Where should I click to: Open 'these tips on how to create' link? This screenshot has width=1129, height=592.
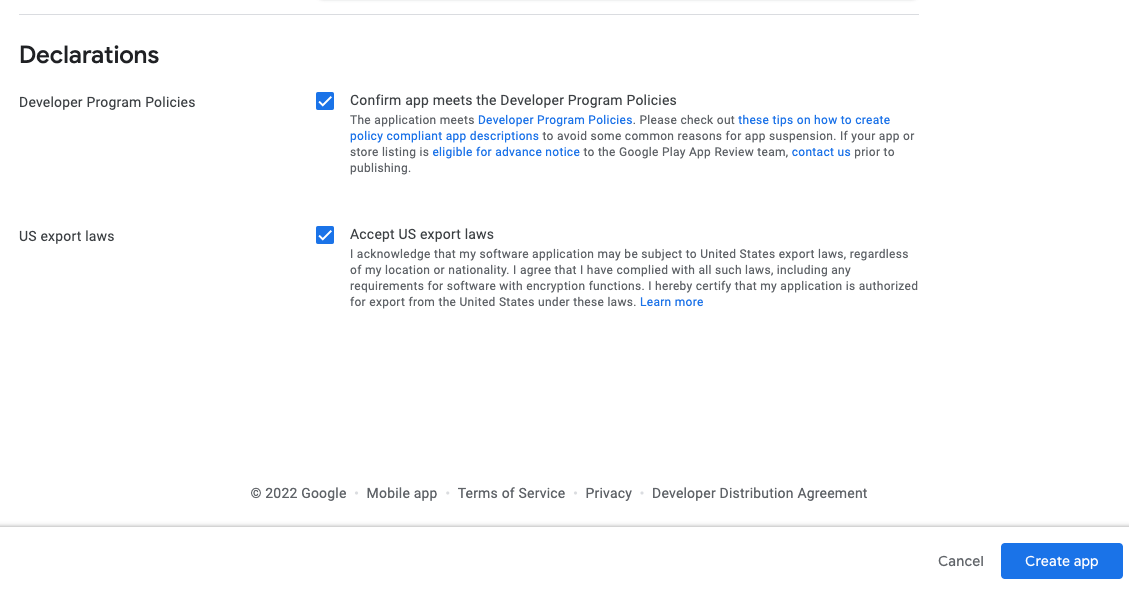[813, 120]
